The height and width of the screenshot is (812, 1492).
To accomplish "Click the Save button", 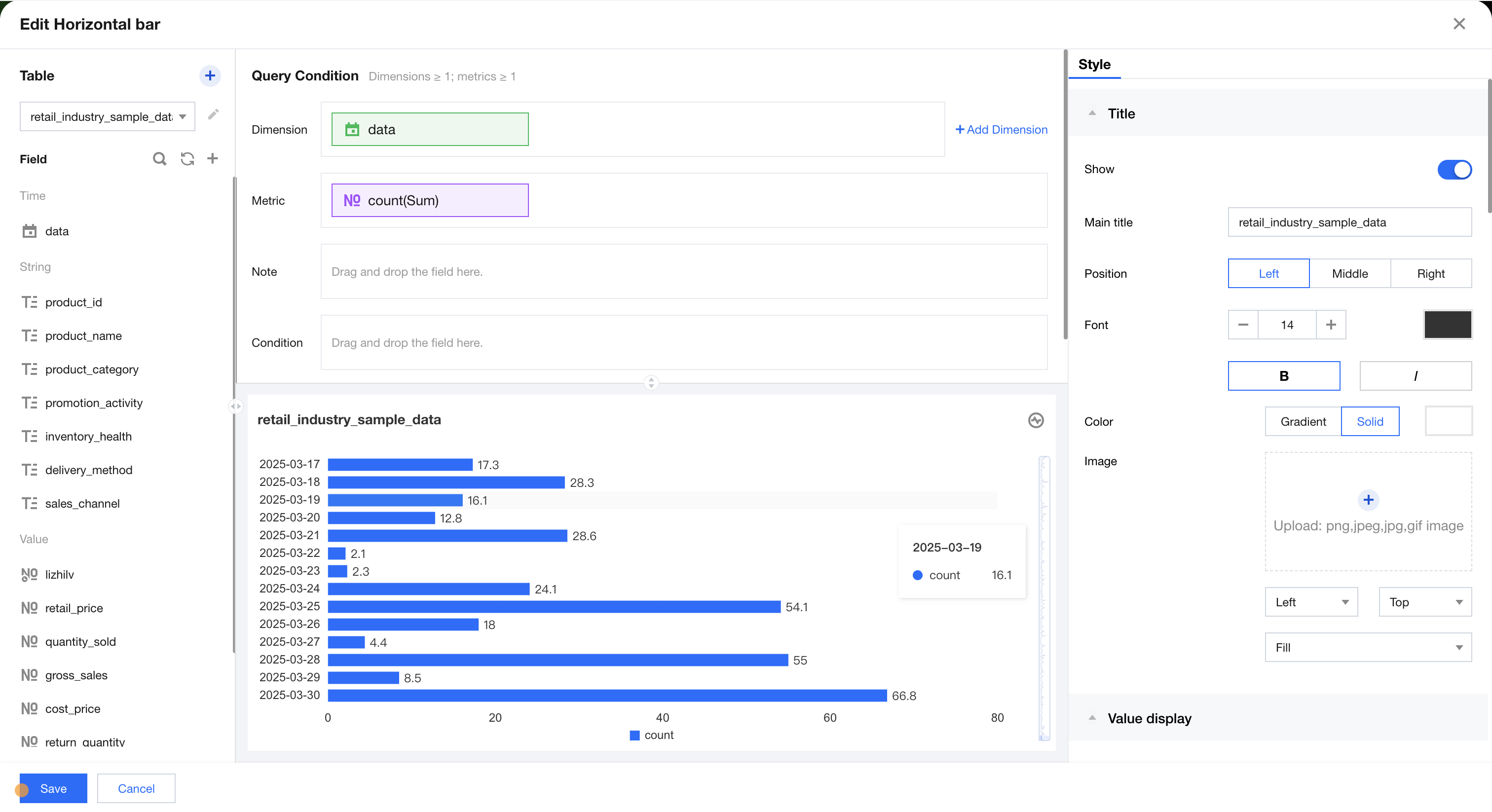I will coord(53,788).
